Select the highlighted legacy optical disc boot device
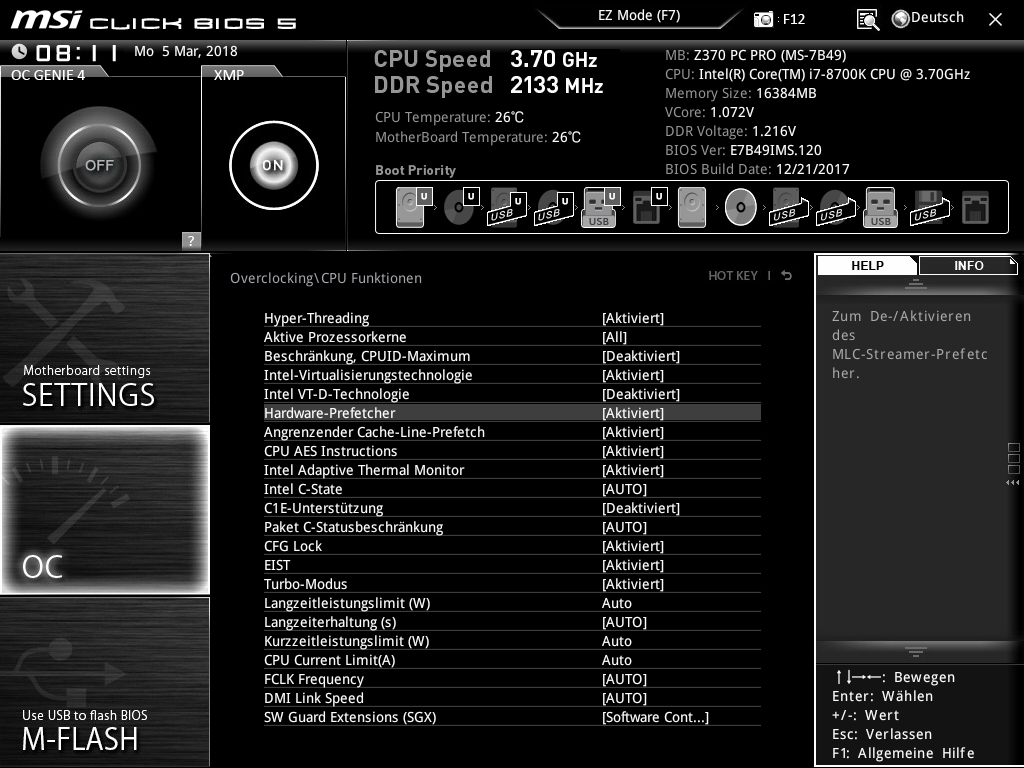The image size is (1024, 768). 741,207
